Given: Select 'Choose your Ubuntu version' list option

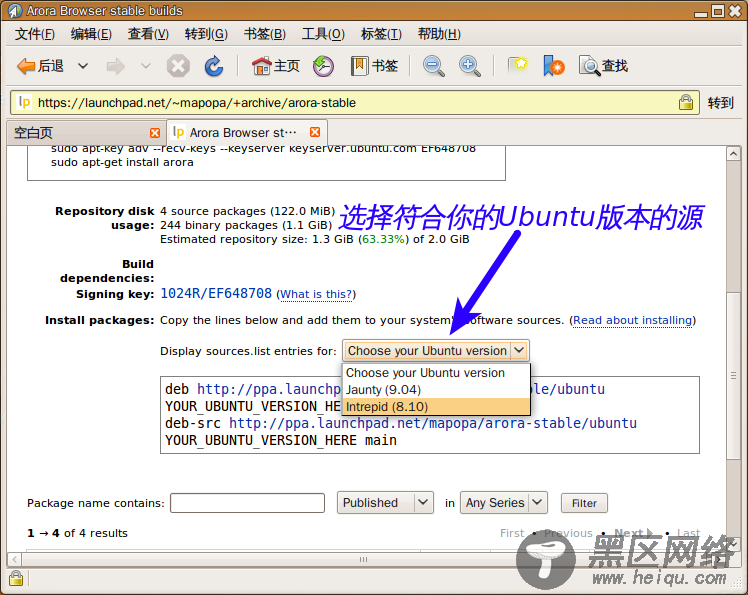Looking at the screenshot, I should tap(436, 373).
